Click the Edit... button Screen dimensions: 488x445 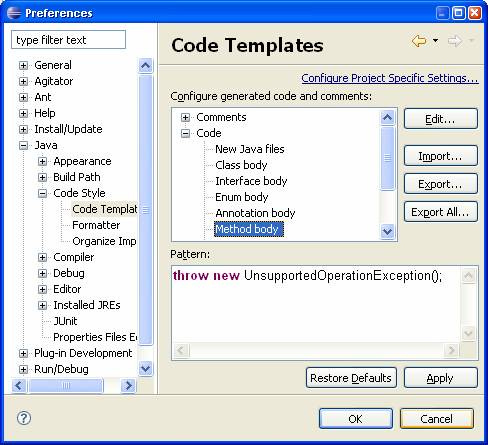pos(441,119)
